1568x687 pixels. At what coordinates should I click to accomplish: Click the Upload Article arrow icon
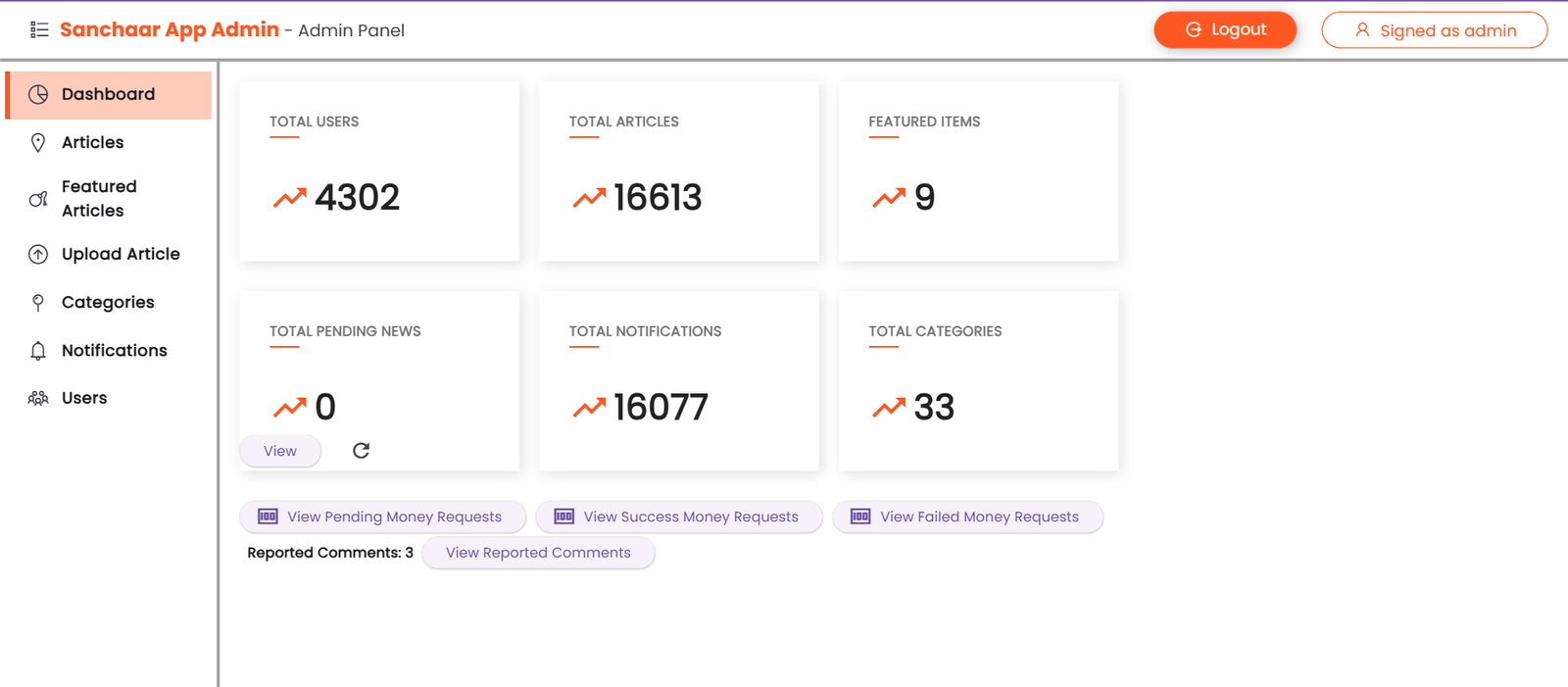38,255
